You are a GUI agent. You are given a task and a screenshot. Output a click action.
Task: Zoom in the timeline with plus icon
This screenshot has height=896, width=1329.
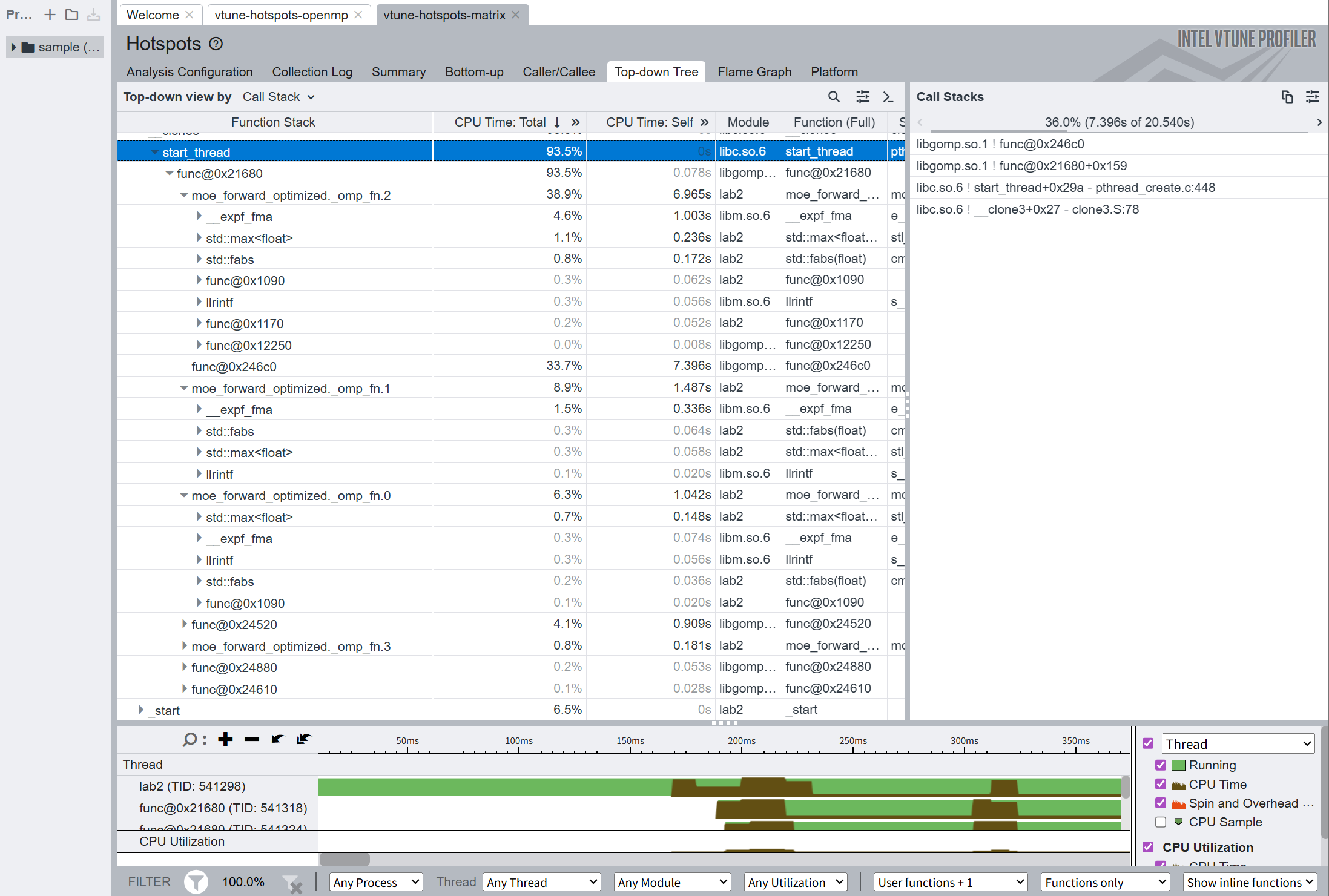pyautogui.click(x=225, y=739)
